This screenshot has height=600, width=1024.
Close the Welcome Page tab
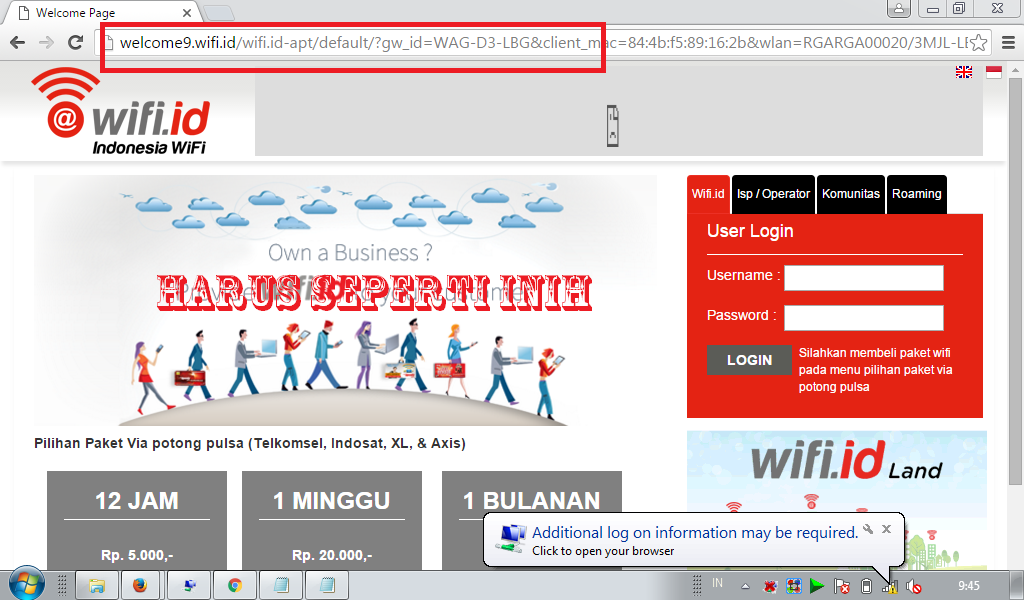click(x=187, y=12)
